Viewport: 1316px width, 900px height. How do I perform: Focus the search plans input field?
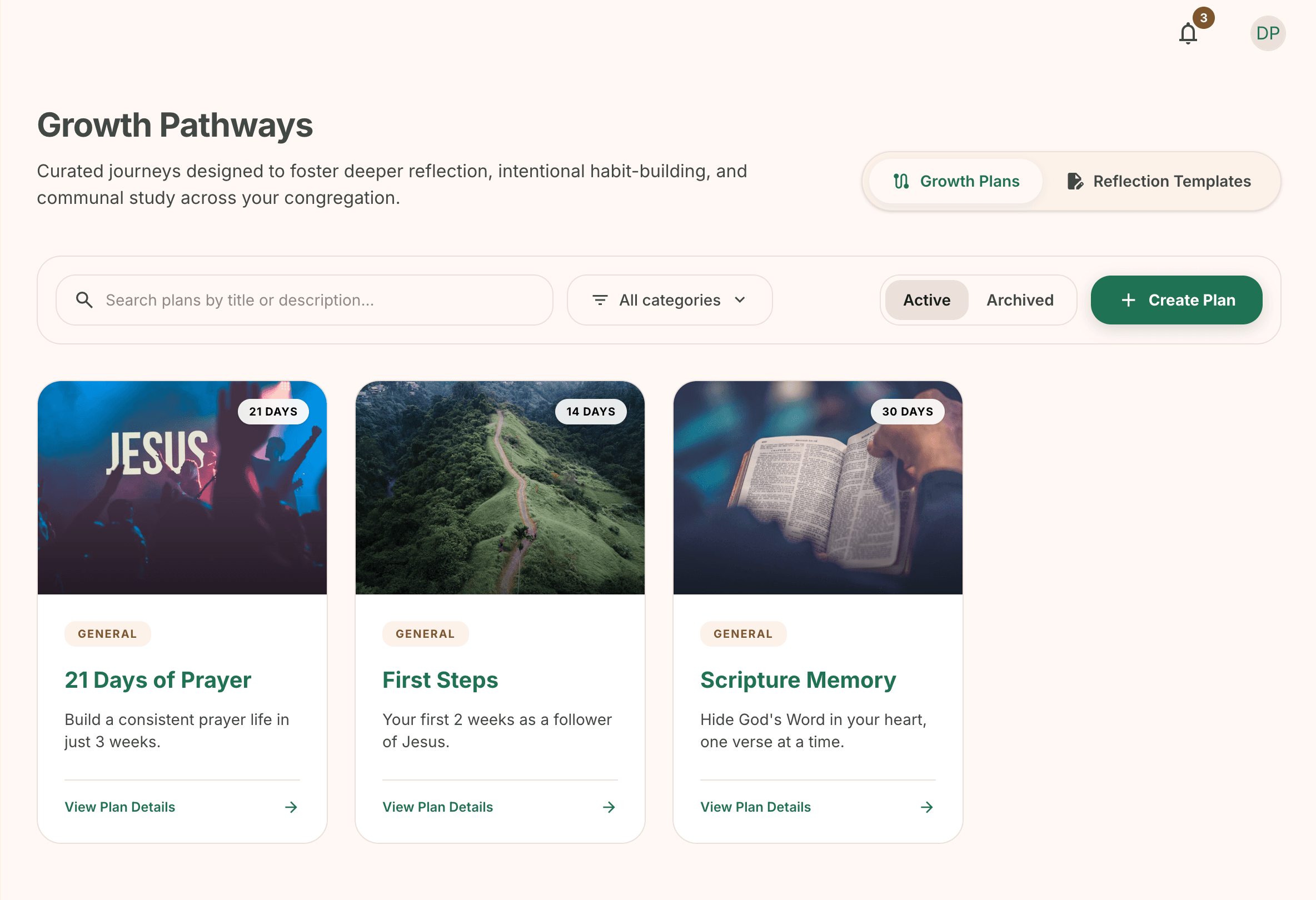[x=304, y=300]
